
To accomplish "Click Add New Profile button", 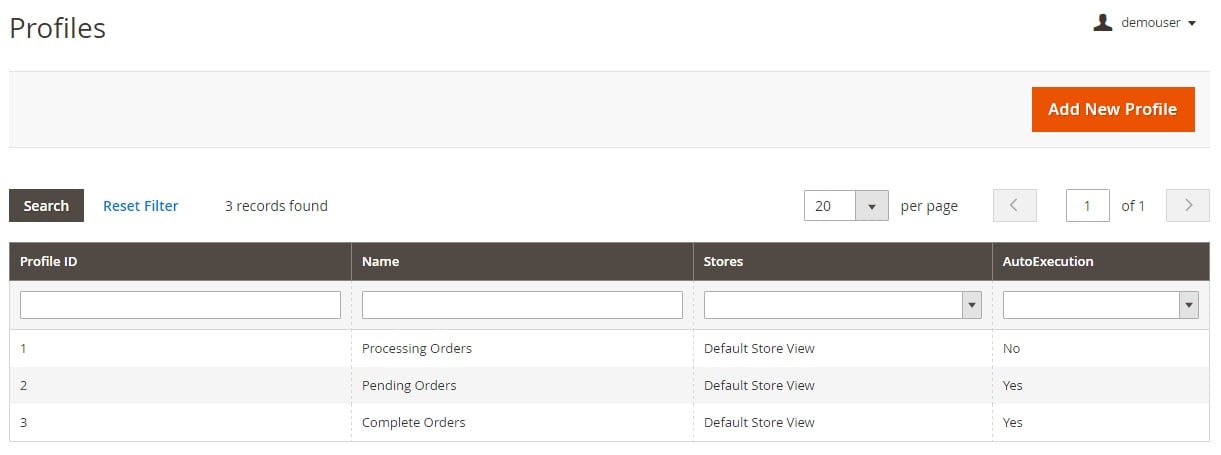I will click(1112, 109).
